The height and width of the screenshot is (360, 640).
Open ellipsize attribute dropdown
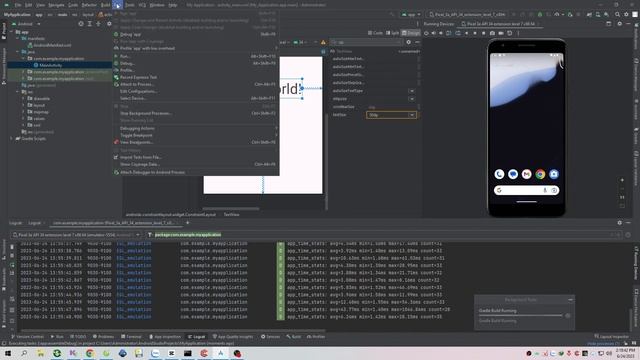(411, 99)
